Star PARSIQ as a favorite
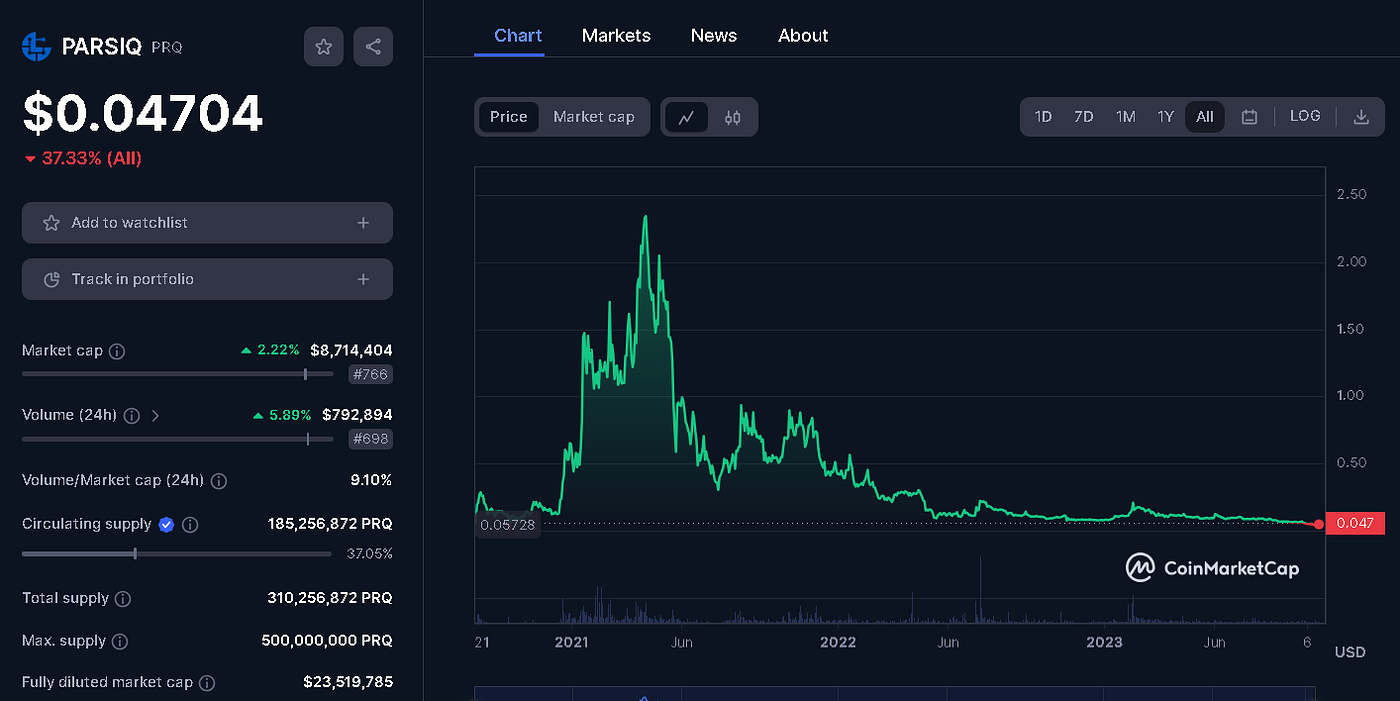 (323, 47)
